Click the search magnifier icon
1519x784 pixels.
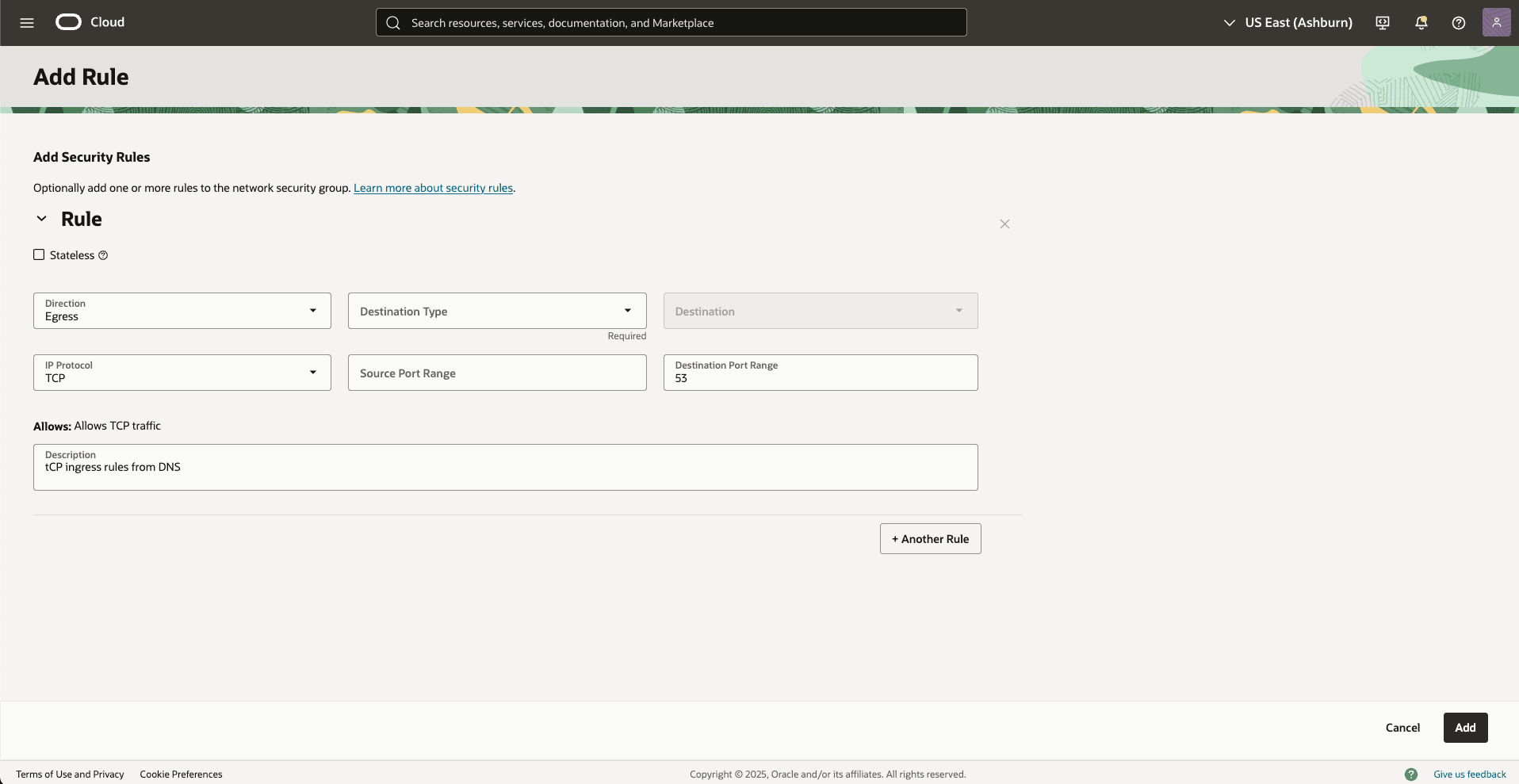click(x=393, y=22)
